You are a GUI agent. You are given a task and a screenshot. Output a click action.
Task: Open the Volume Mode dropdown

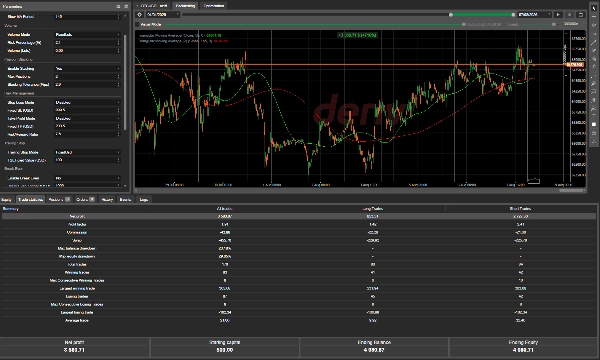[x=87, y=34]
